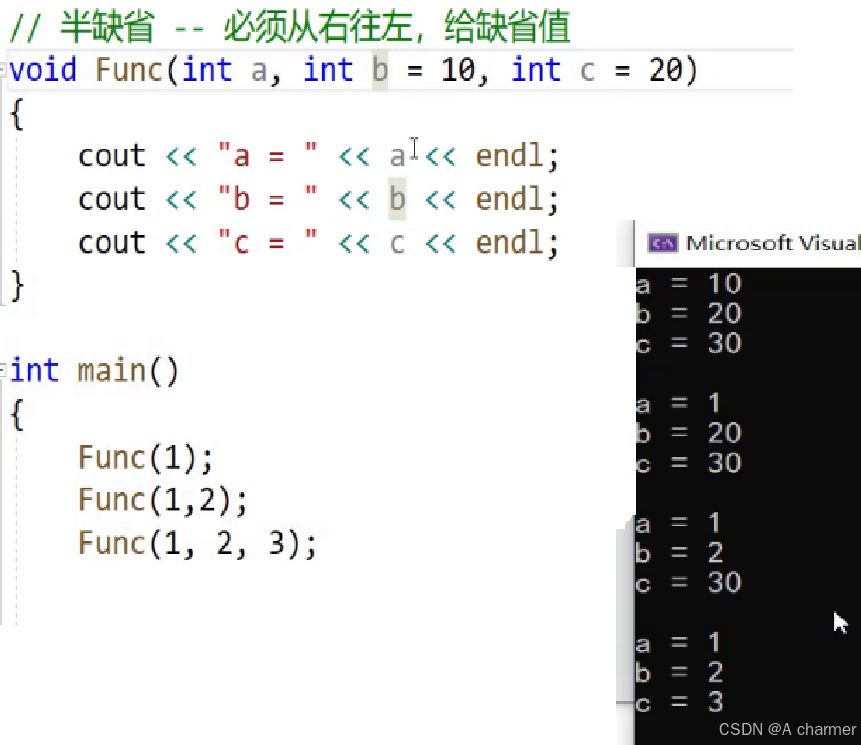Click the call 'Func(1, 2, 3);'
The height and width of the screenshot is (745, 861).
point(198,544)
